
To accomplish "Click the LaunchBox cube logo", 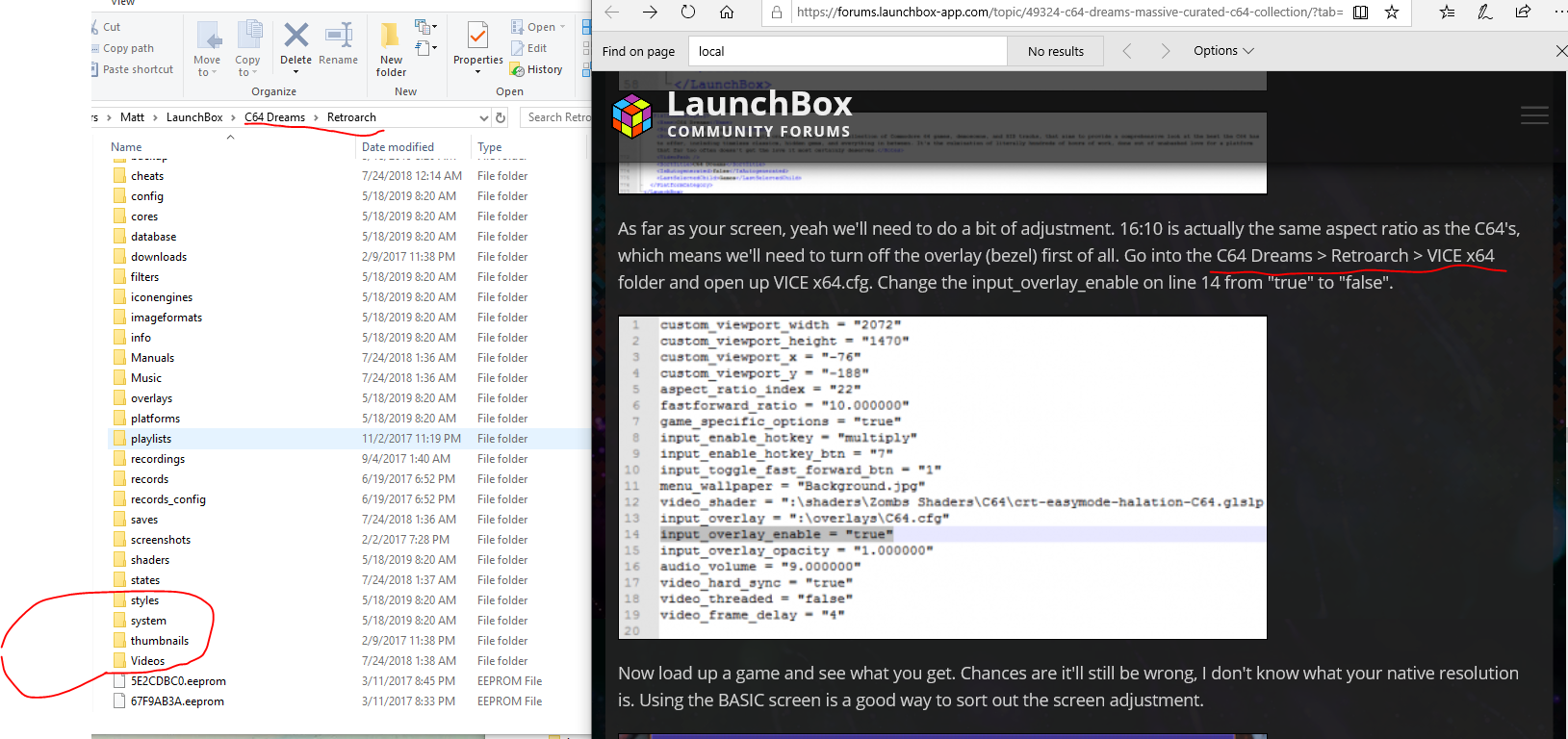I will 632,116.
